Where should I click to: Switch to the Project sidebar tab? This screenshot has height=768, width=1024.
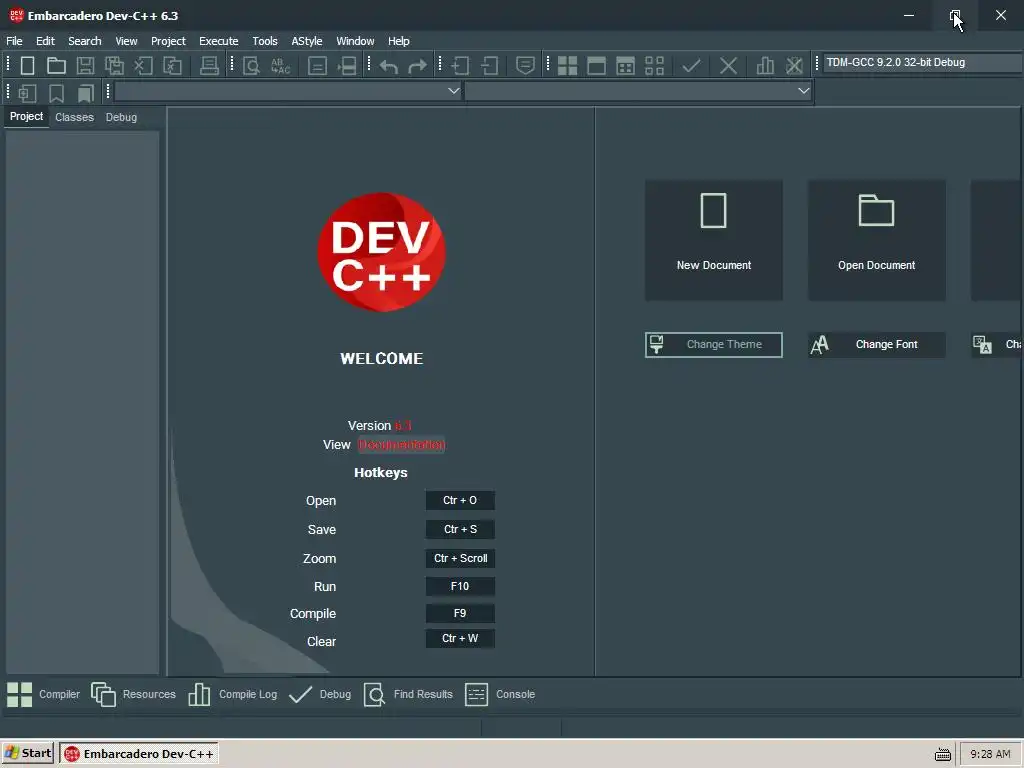27,116
